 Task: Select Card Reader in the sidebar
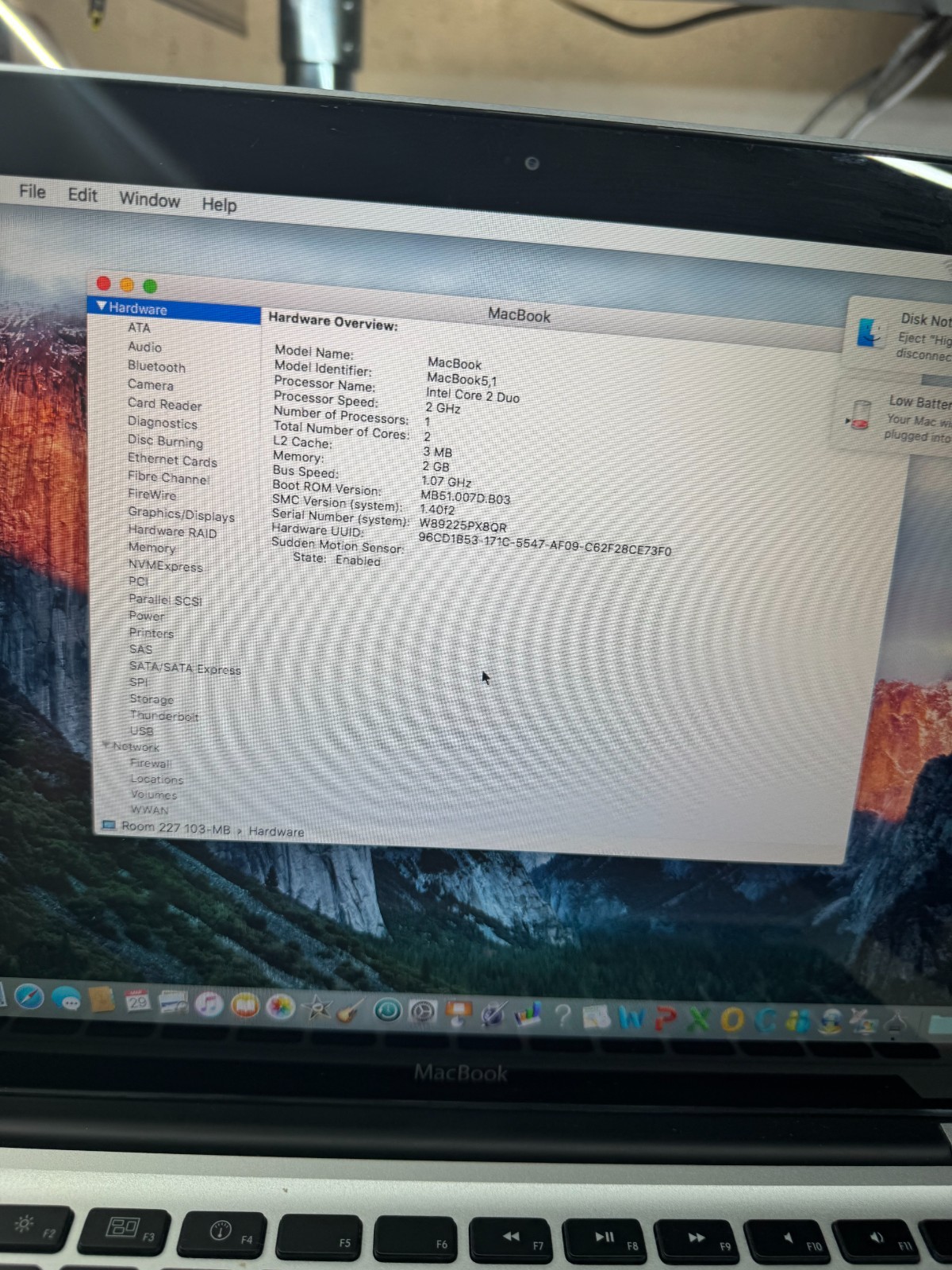click(164, 404)
